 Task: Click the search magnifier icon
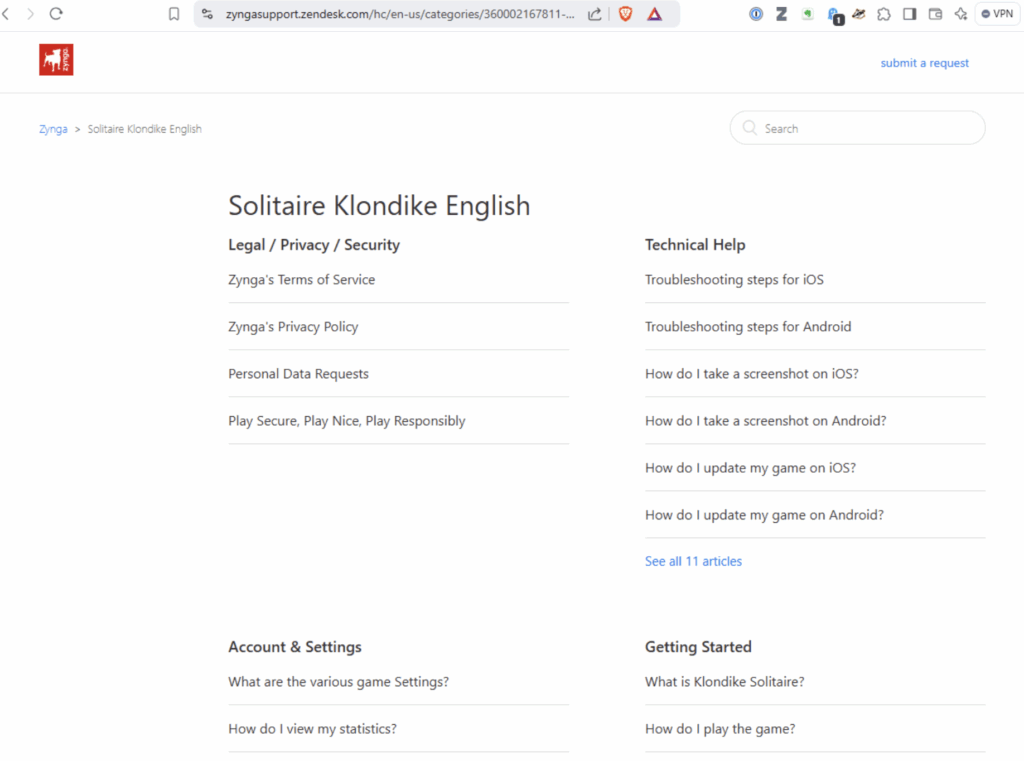(750, 128)
